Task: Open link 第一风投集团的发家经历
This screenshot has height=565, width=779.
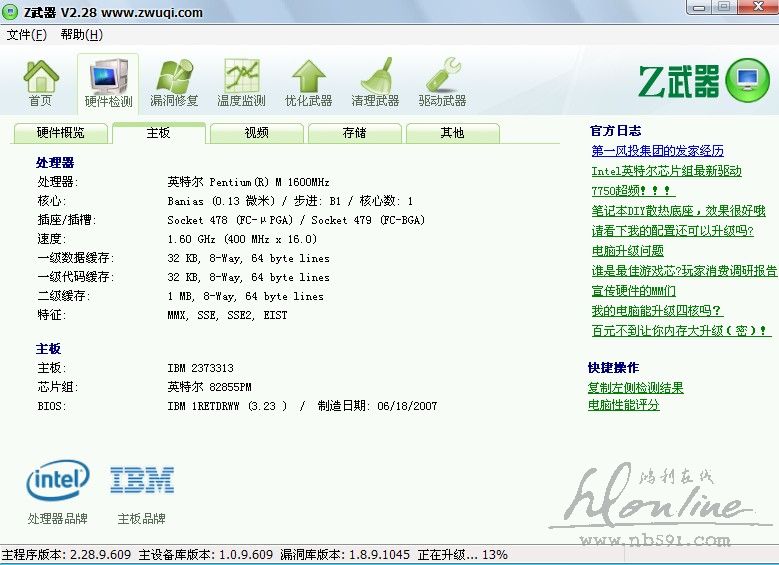Action: pos(657,151)
